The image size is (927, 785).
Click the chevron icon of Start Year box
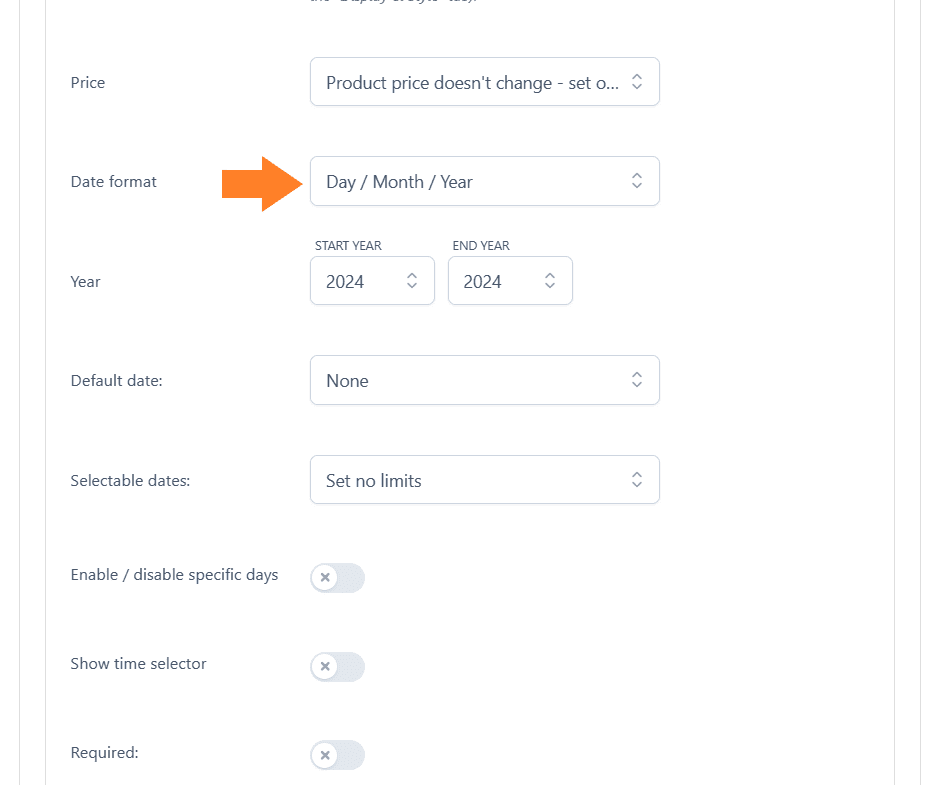tap(412, 280)
